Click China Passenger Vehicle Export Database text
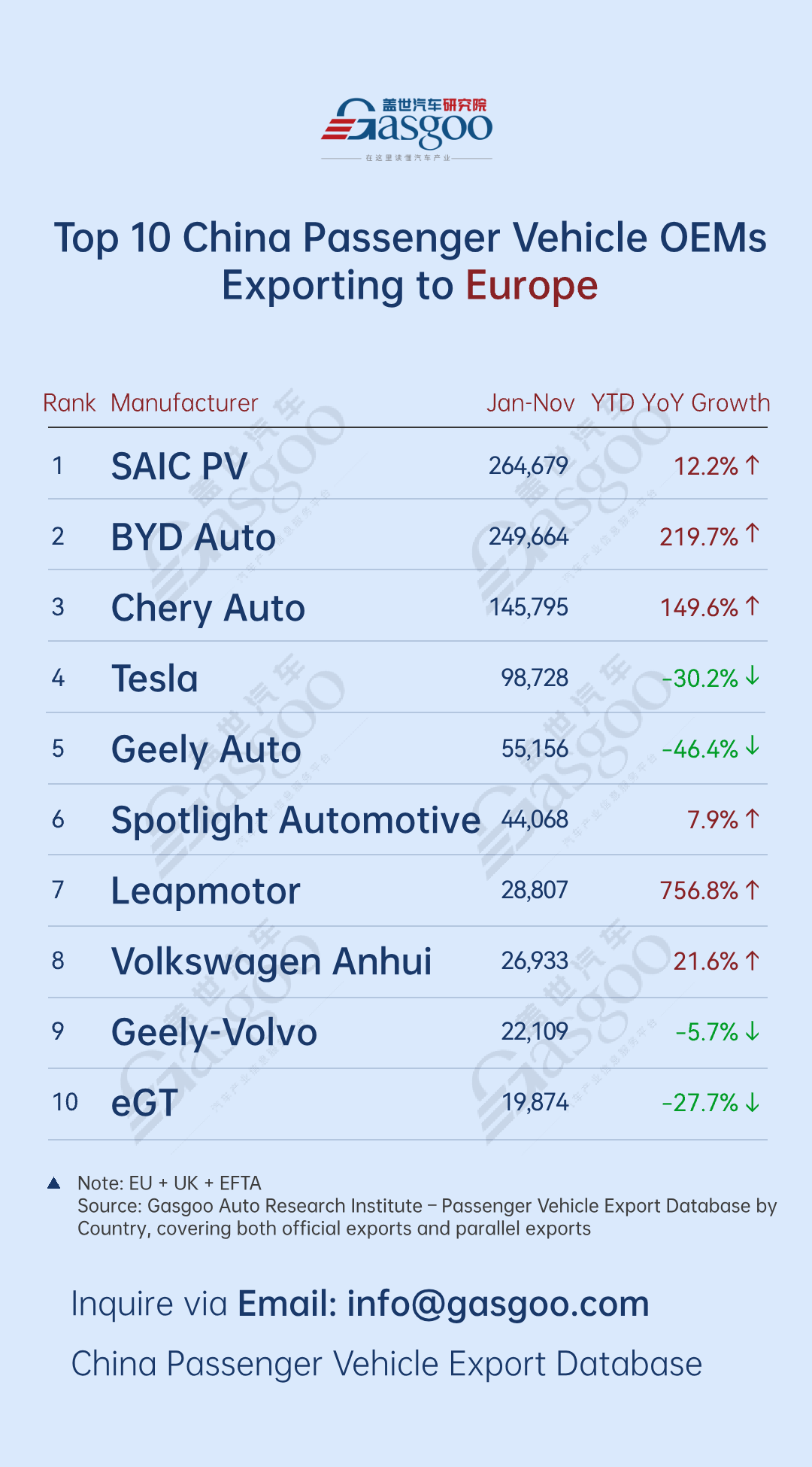 pyautogui.click(x=386, y=1364)
